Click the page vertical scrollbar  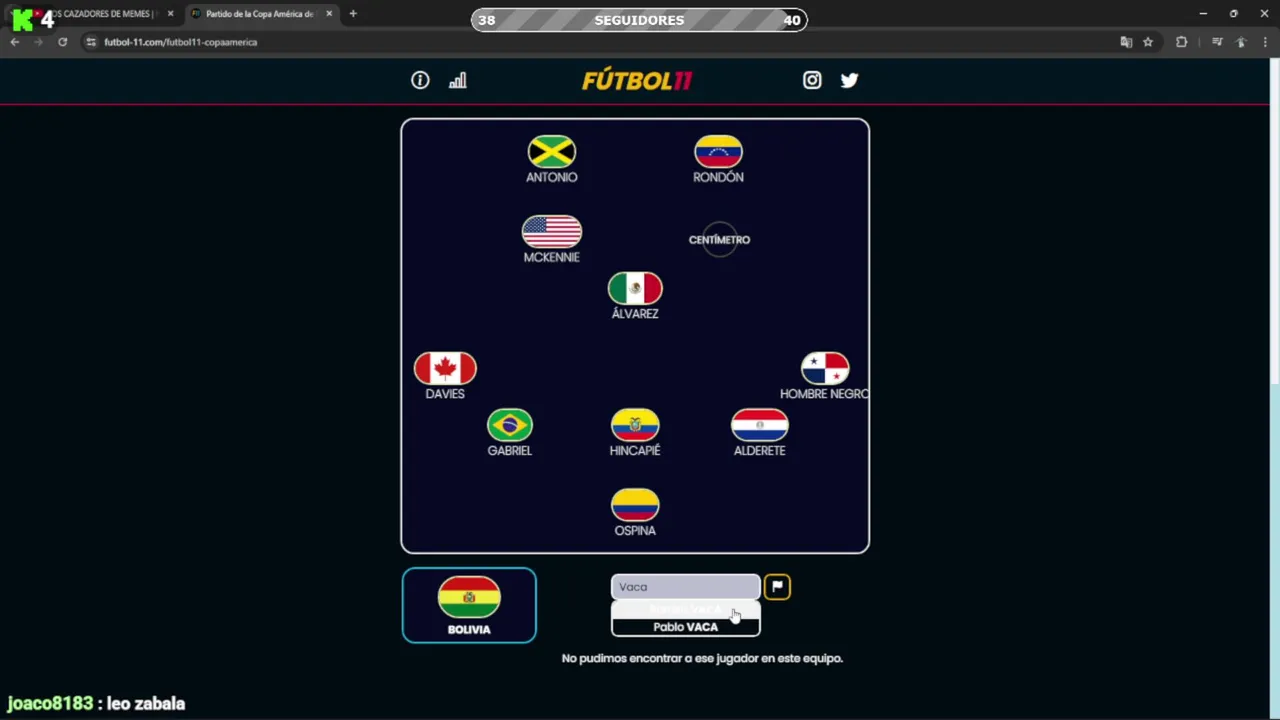pyautogui.click(x=1275, y=389)
